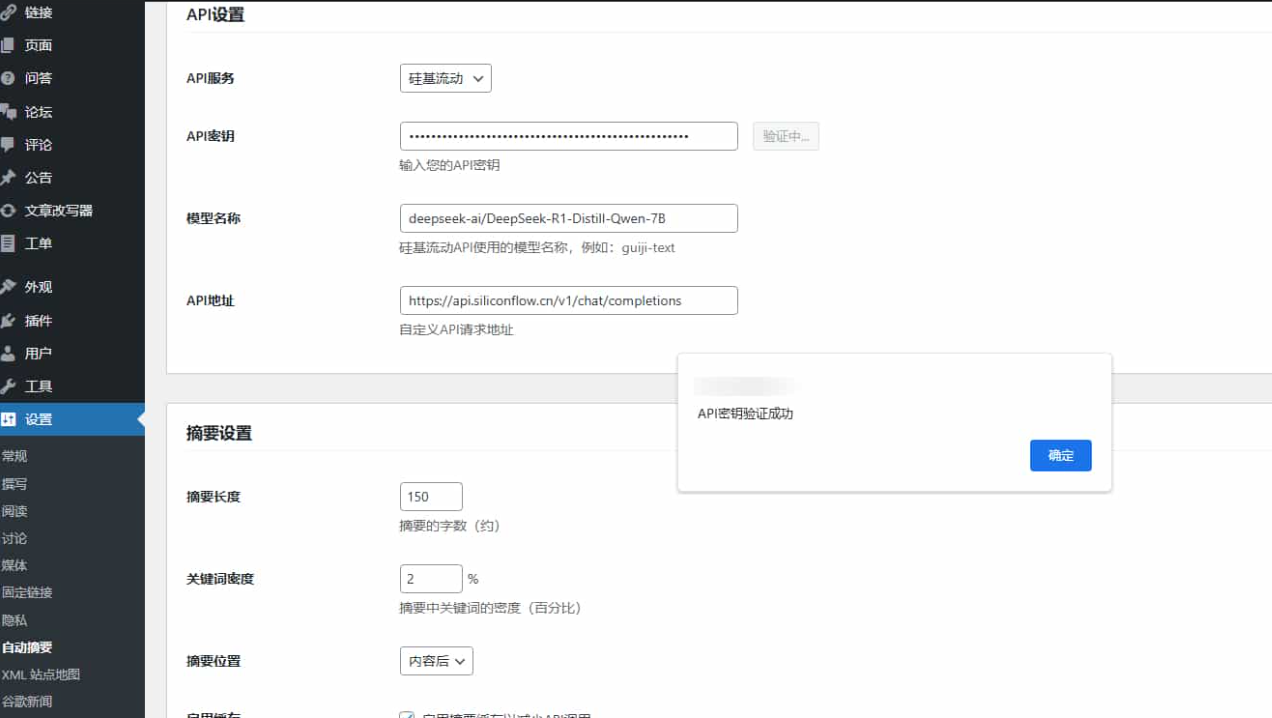Click the 外观 appearance brush icon
1272x718 pixels.
pos(8,287)
